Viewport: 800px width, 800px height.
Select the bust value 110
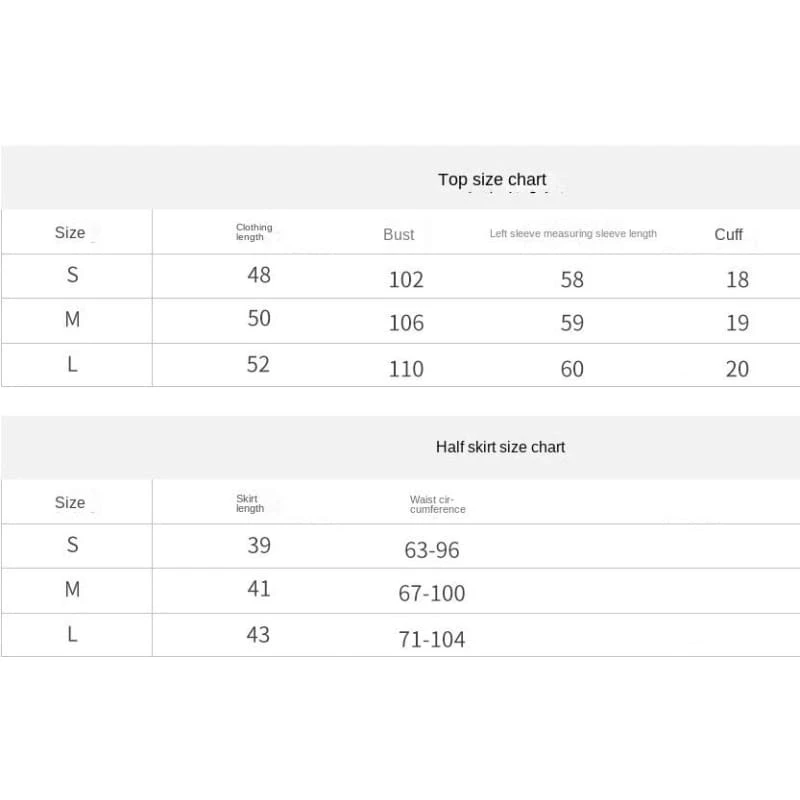pos(406,369)
